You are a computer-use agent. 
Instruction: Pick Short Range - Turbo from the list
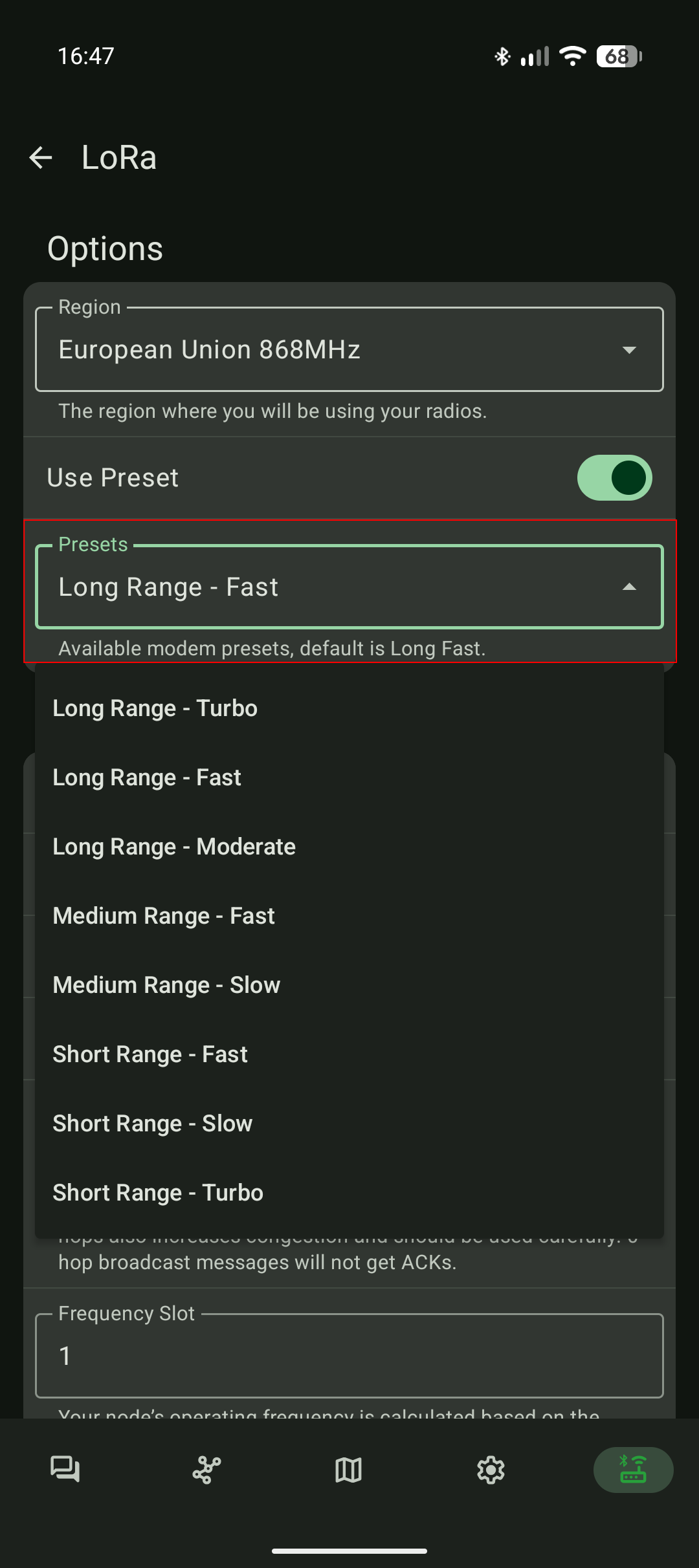click(157, 1192)
